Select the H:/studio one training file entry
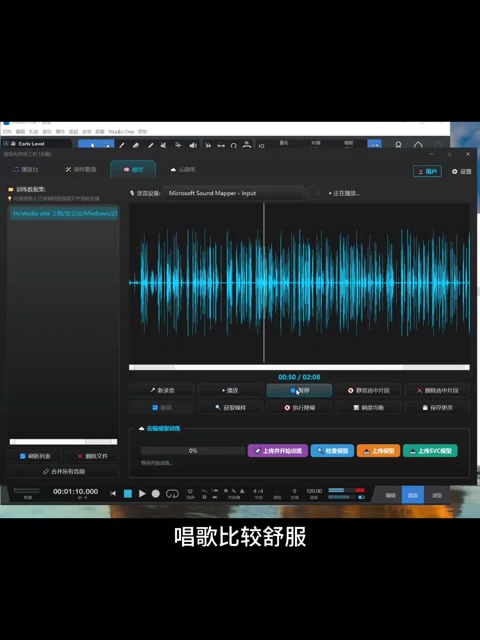 63,213
